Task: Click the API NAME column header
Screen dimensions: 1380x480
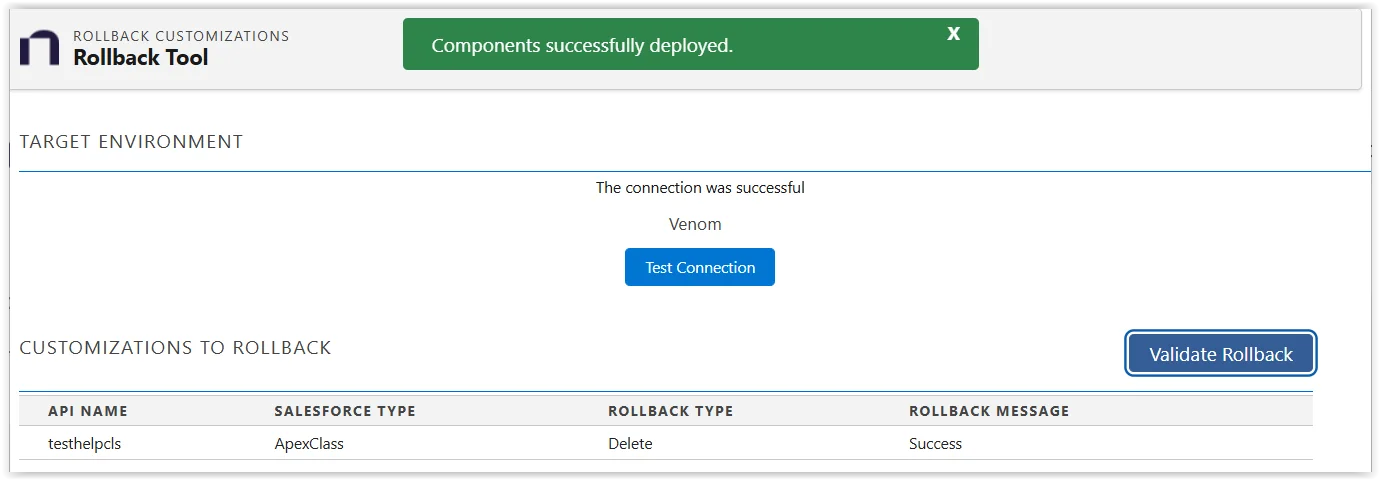Action: click(x=88, y=411)
